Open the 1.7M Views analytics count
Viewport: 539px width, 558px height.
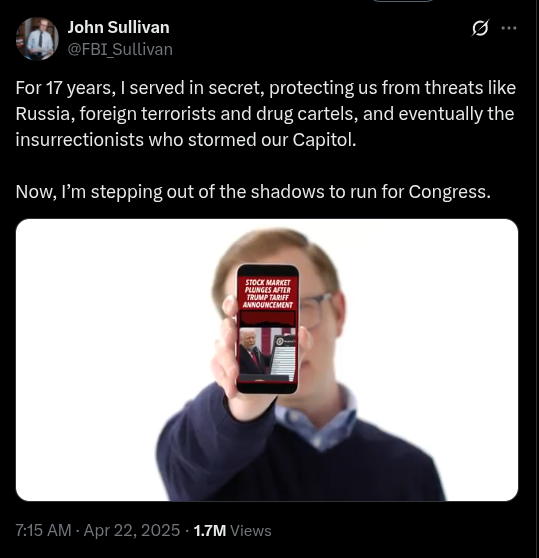point(232,531)
